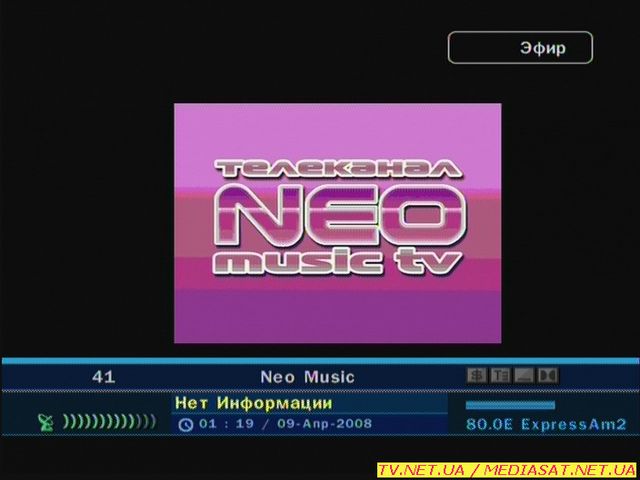Click the Нет Информации programme text
This screenshot has height=480, width=640.
pyautogui.click(x=253, y=403)
